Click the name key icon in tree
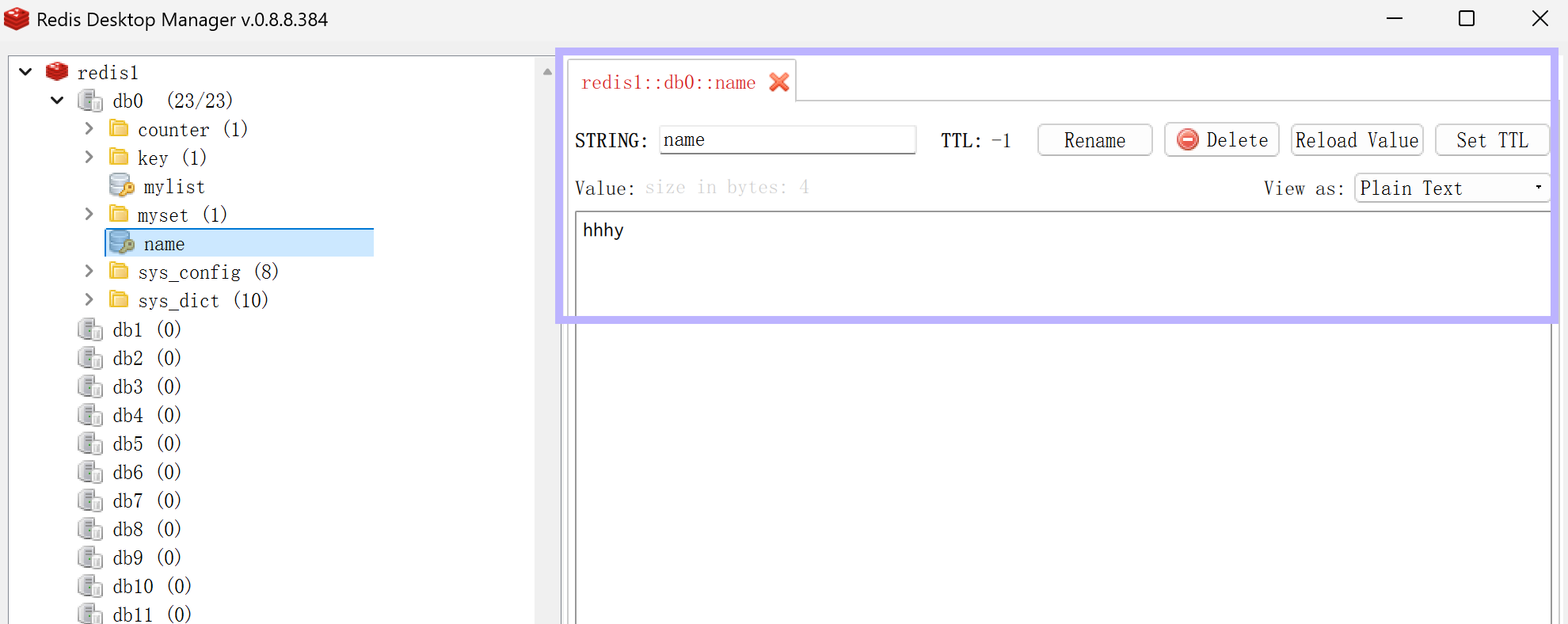 pos(122,242)
